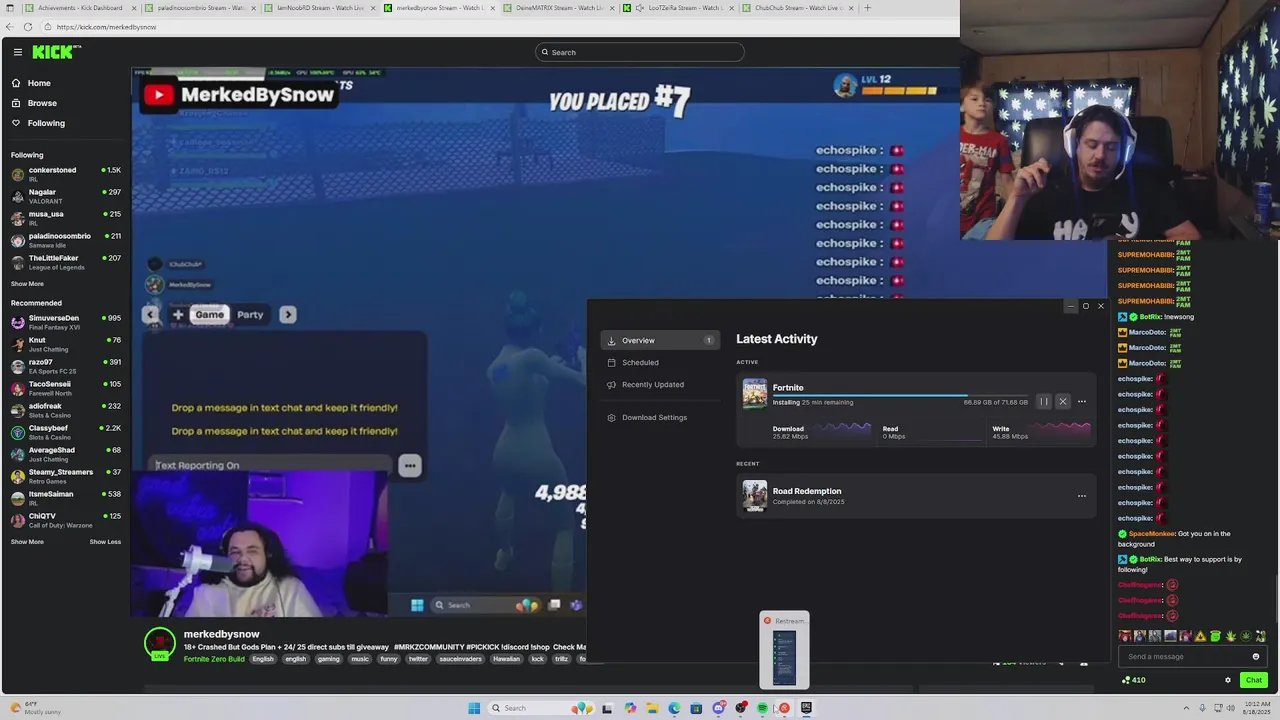
Task: Pick the yellow triangle emote
Action: 1200,636
